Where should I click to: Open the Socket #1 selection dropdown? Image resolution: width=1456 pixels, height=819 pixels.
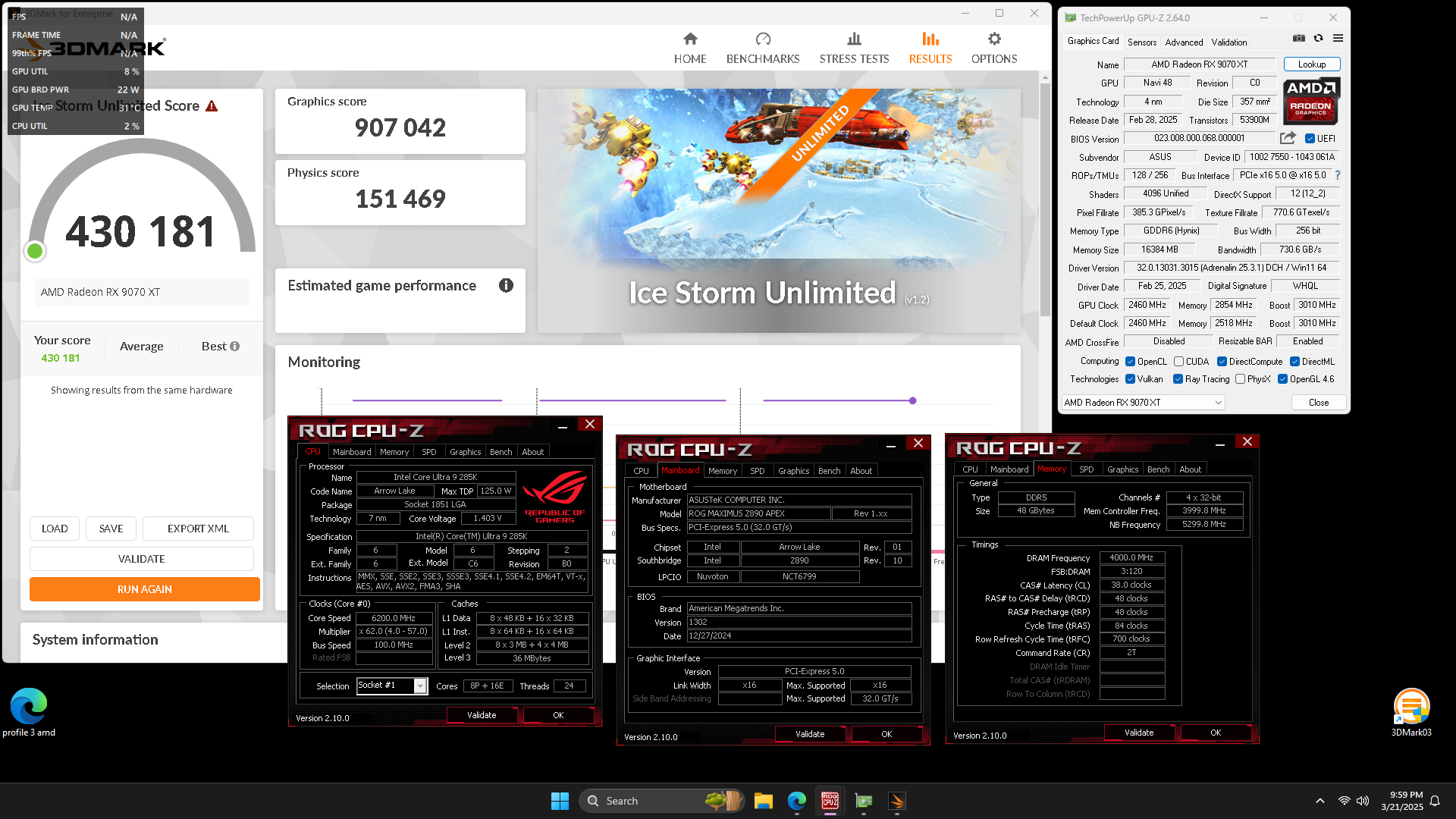coord(392,686)
